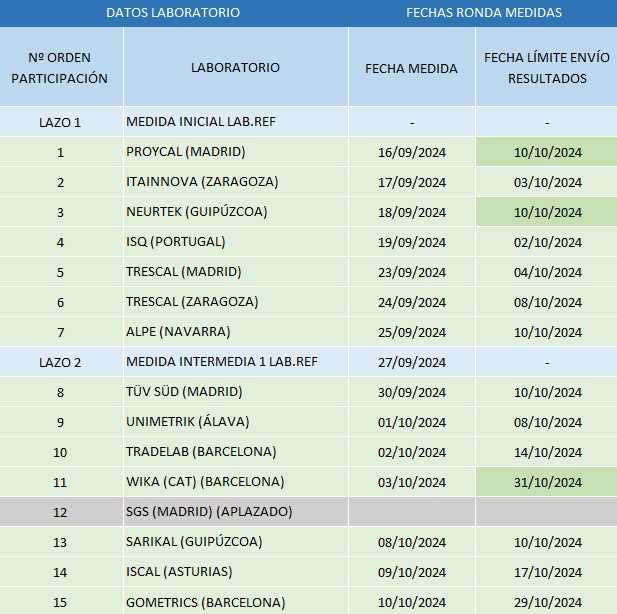Select the SARIKAL (GUIPÚZCOA) cell
This screenshot has width=617, height=614.
(236, 542)
